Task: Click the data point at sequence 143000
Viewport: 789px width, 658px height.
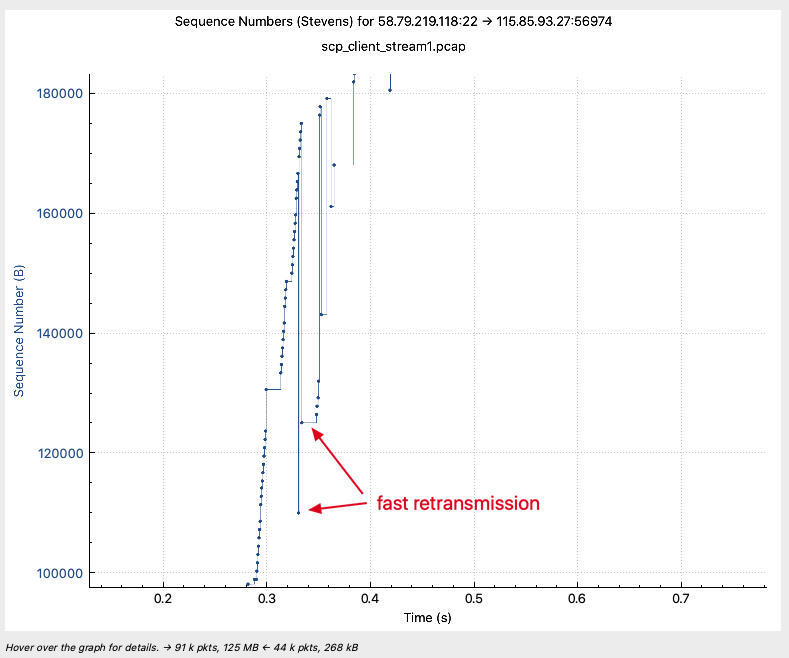Action: coord(321,315)
